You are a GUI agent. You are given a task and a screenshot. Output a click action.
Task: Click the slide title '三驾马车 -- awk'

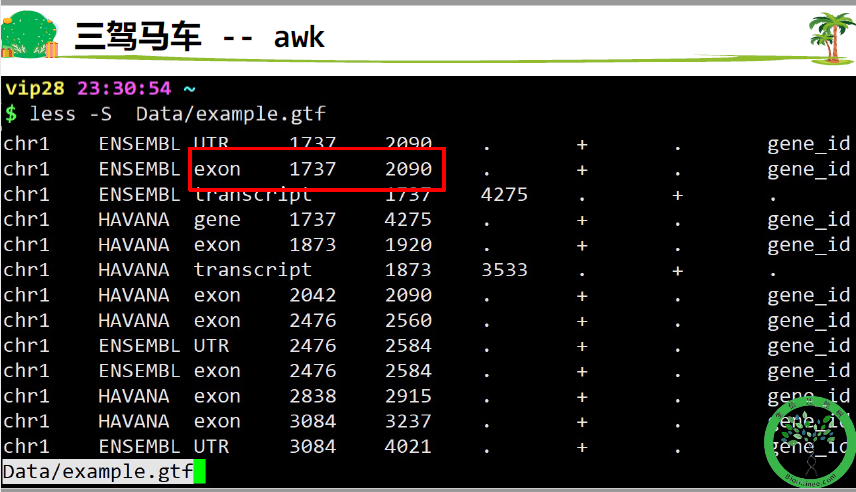[199, 37]
